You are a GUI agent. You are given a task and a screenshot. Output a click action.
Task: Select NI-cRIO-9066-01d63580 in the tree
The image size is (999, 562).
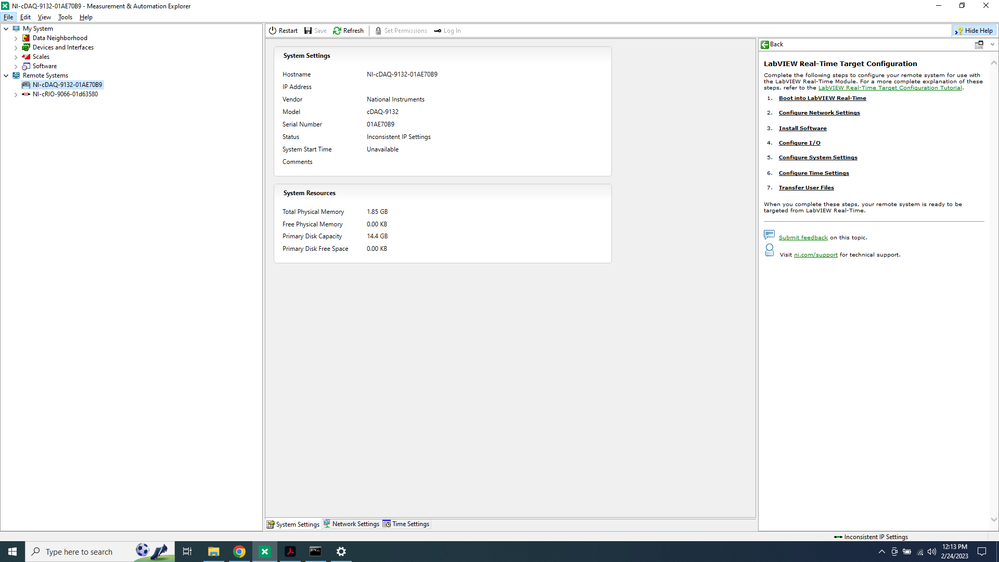(x=65, y=94)
